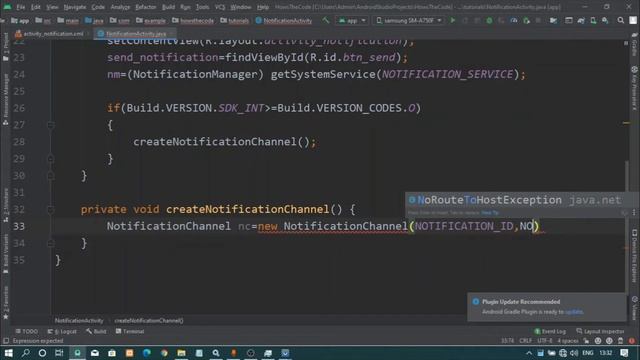Open Task View on the taskbar

(x=59, y=353)
